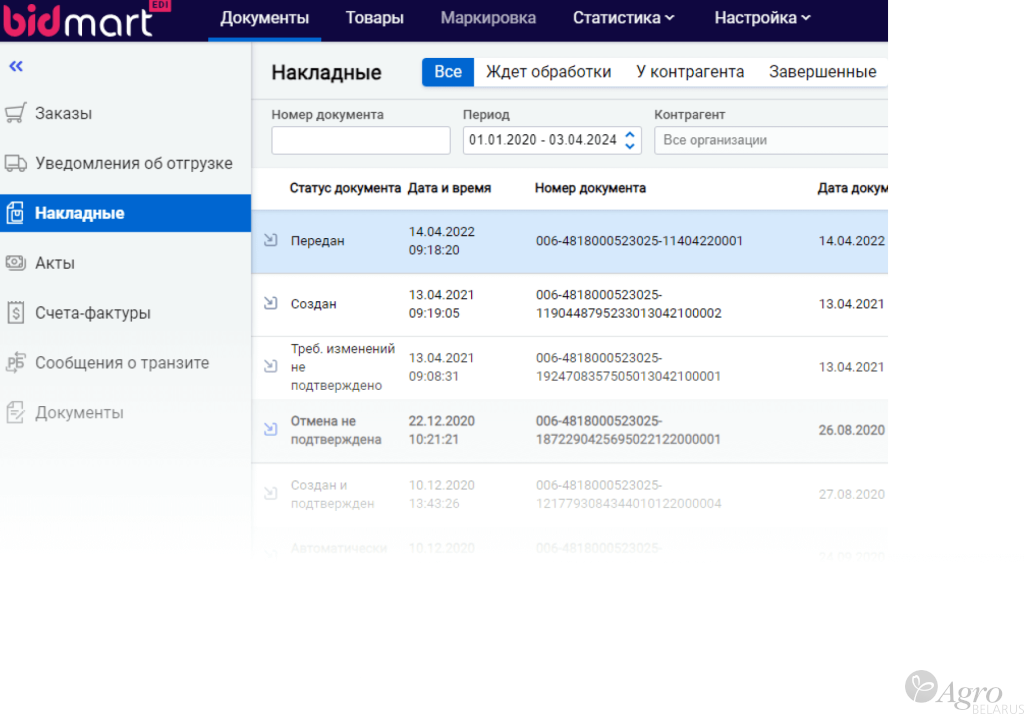1024x714 pixels.
Task: Click timestamp 13.04.2021 09:08:31
Action: [441, 367]
